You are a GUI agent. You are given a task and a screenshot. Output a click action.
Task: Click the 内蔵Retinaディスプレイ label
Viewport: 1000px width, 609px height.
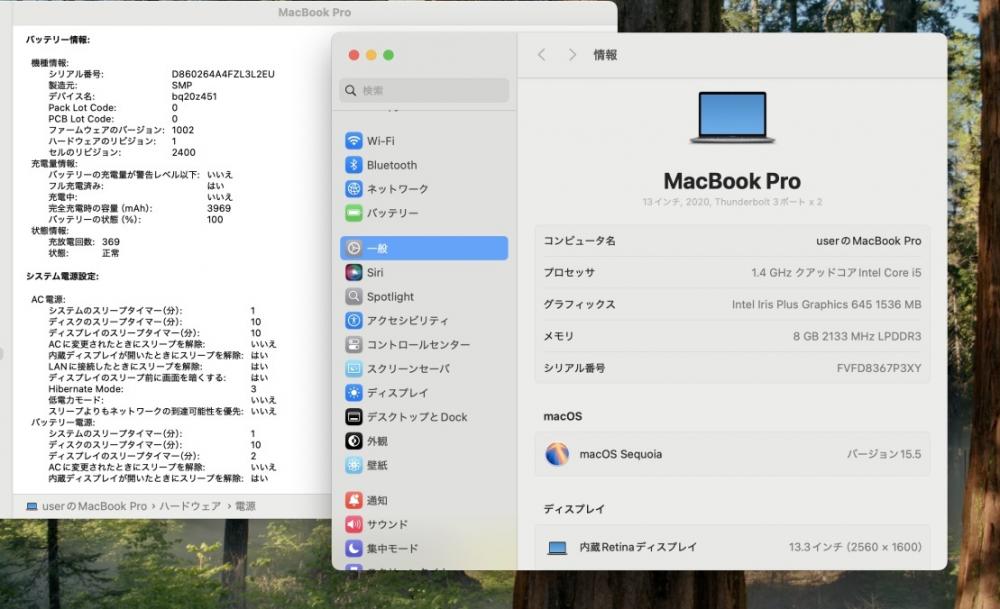638,547
